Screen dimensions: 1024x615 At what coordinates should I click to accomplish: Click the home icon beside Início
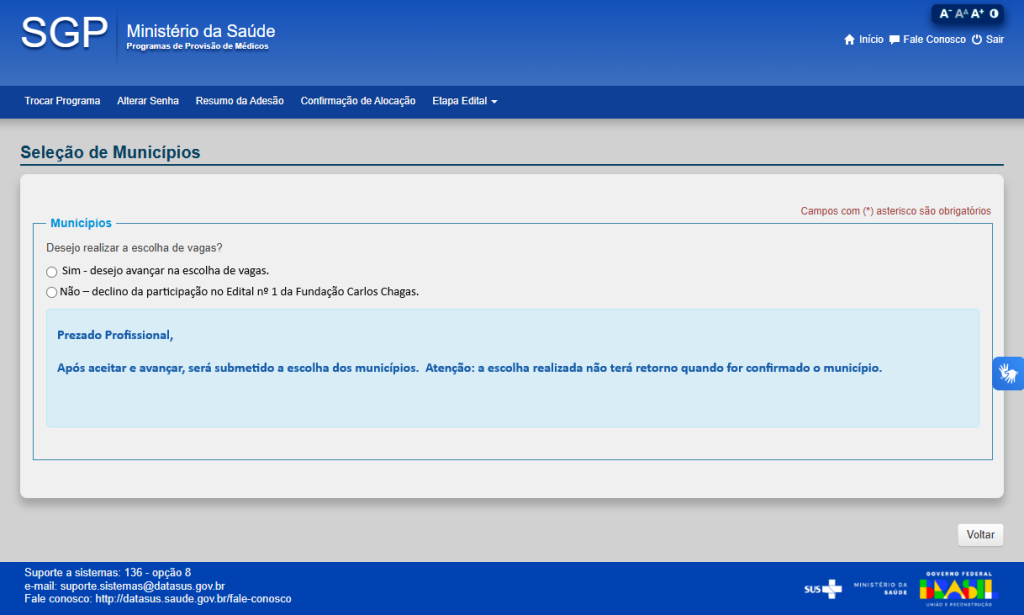[x=850, y=40]
